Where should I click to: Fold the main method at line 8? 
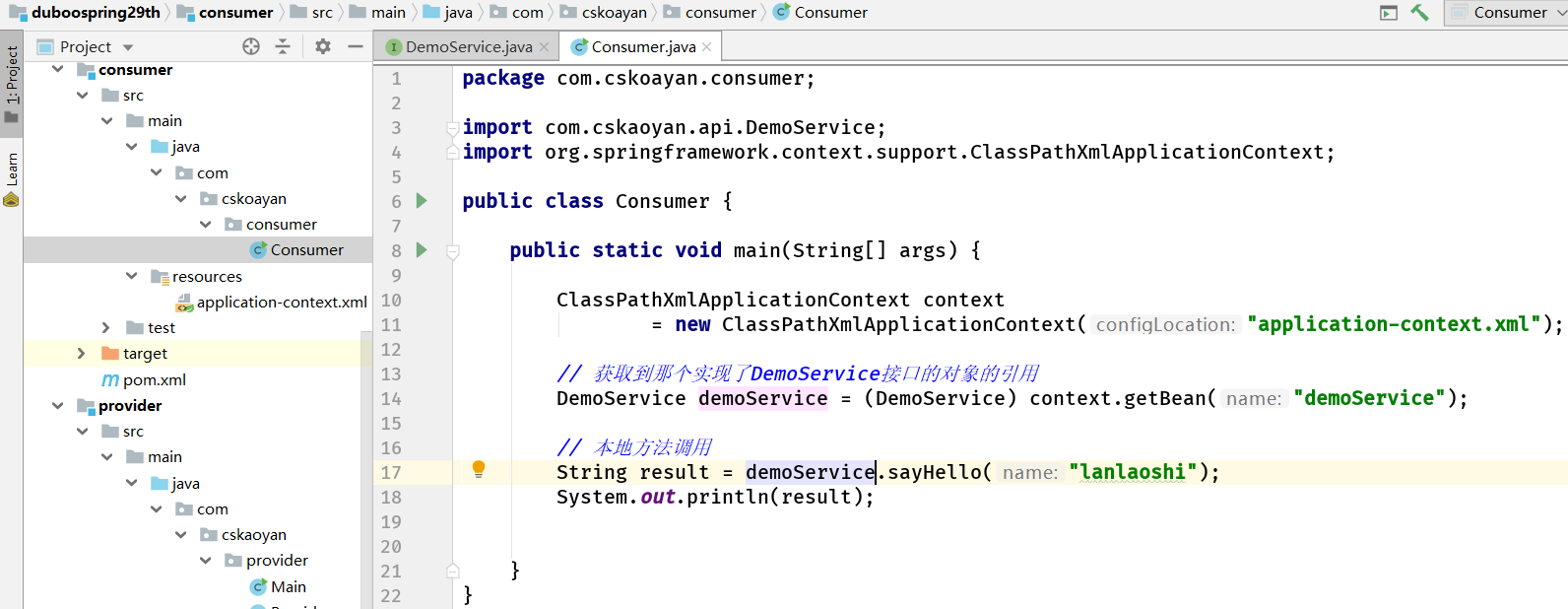click(453, 251)
